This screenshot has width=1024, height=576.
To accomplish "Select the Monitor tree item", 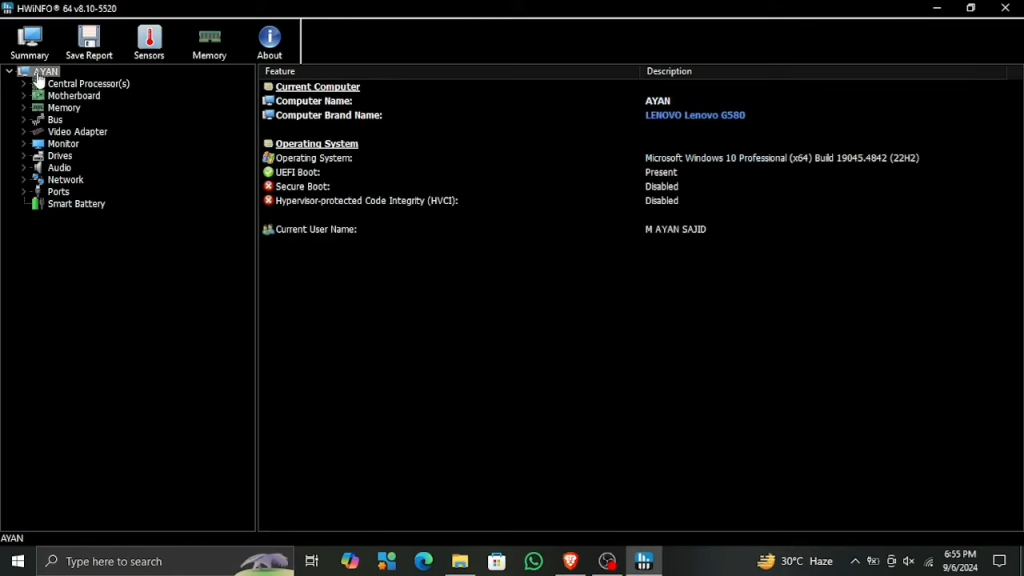I will click(63, 144).
